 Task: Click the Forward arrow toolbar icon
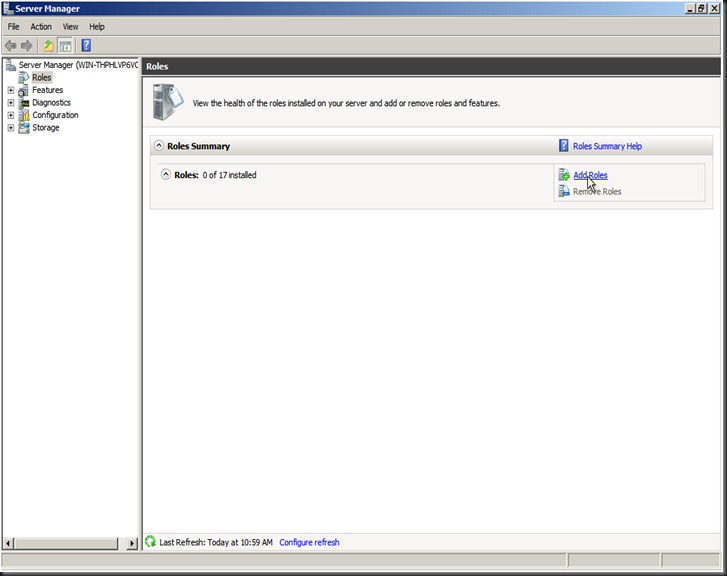point(26,45)
